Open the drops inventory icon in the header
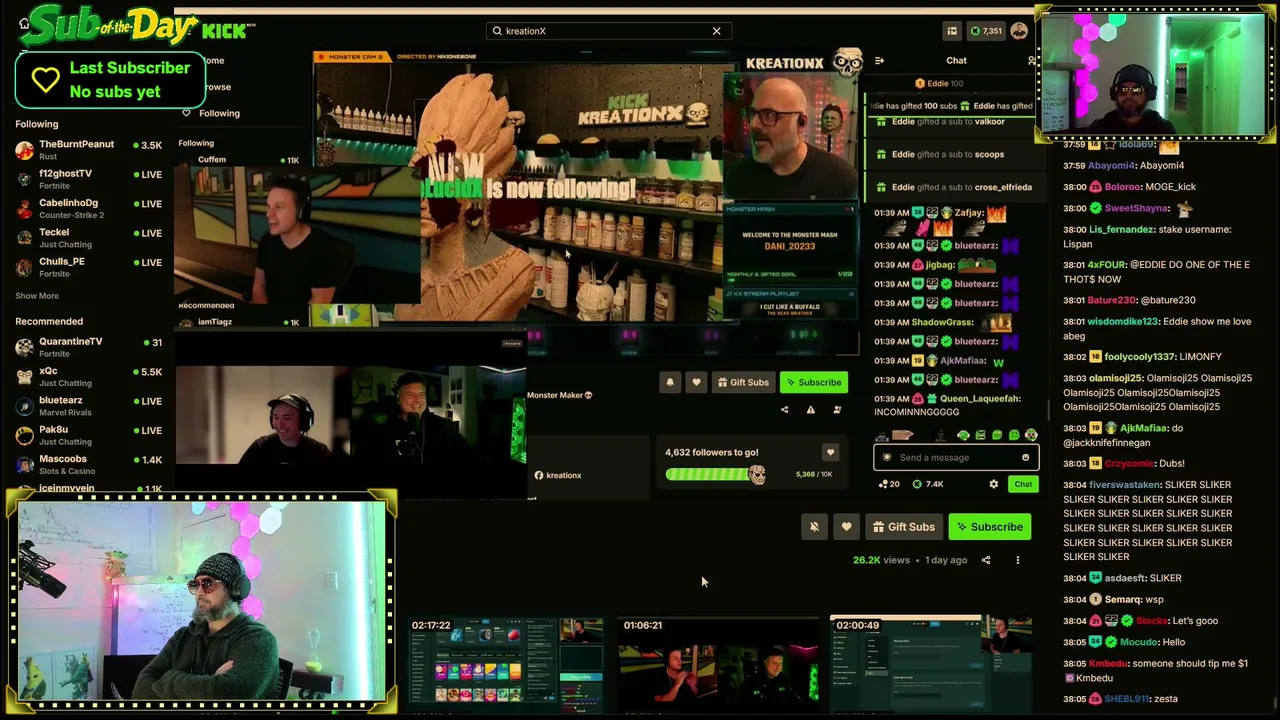Screen dimensions: 1280x720 coord(952,31)
